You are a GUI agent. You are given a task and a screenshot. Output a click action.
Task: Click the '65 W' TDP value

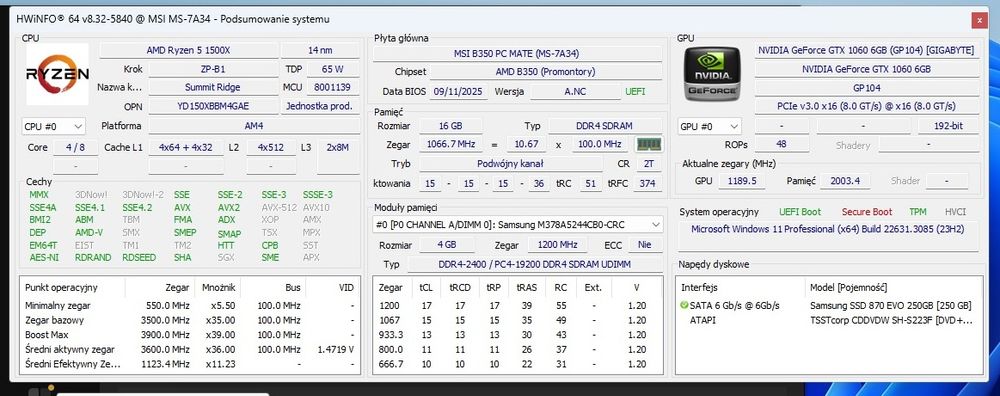click(x=332, y=69)
